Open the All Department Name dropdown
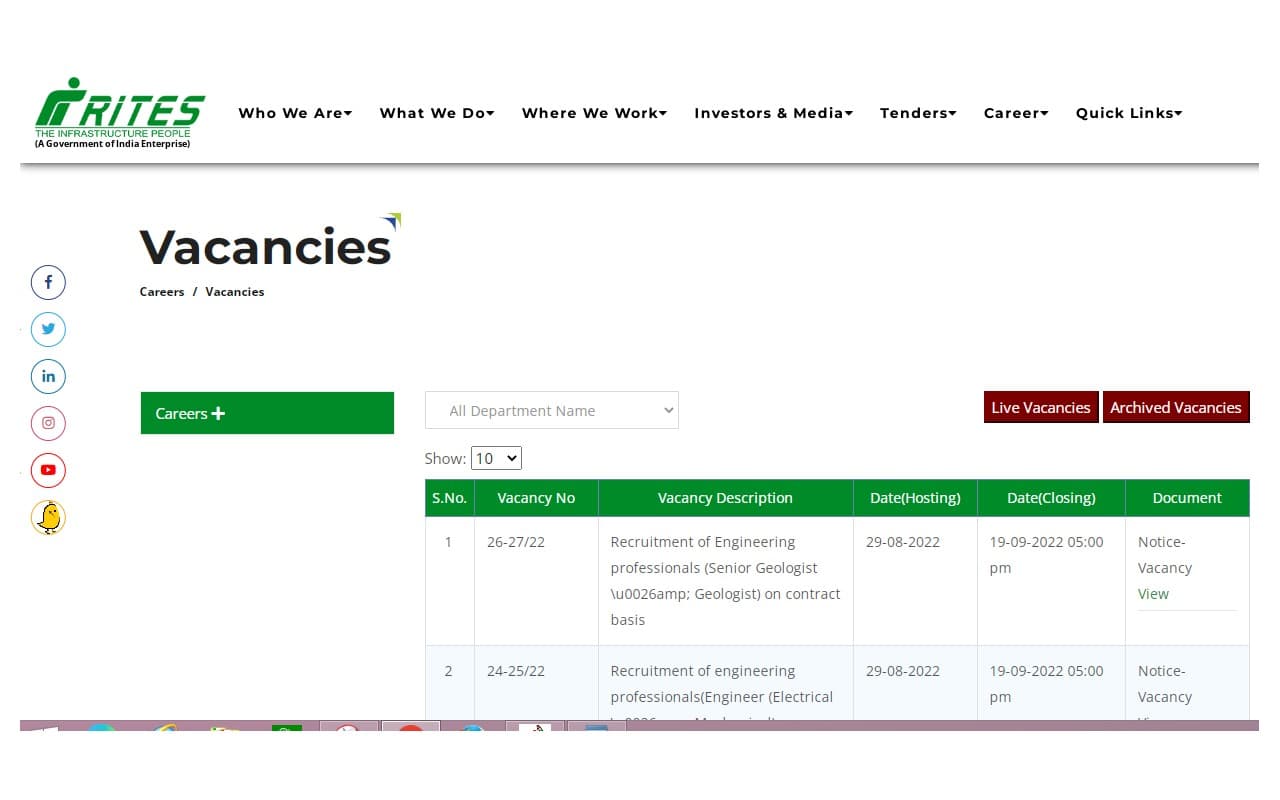 (551, 410)
